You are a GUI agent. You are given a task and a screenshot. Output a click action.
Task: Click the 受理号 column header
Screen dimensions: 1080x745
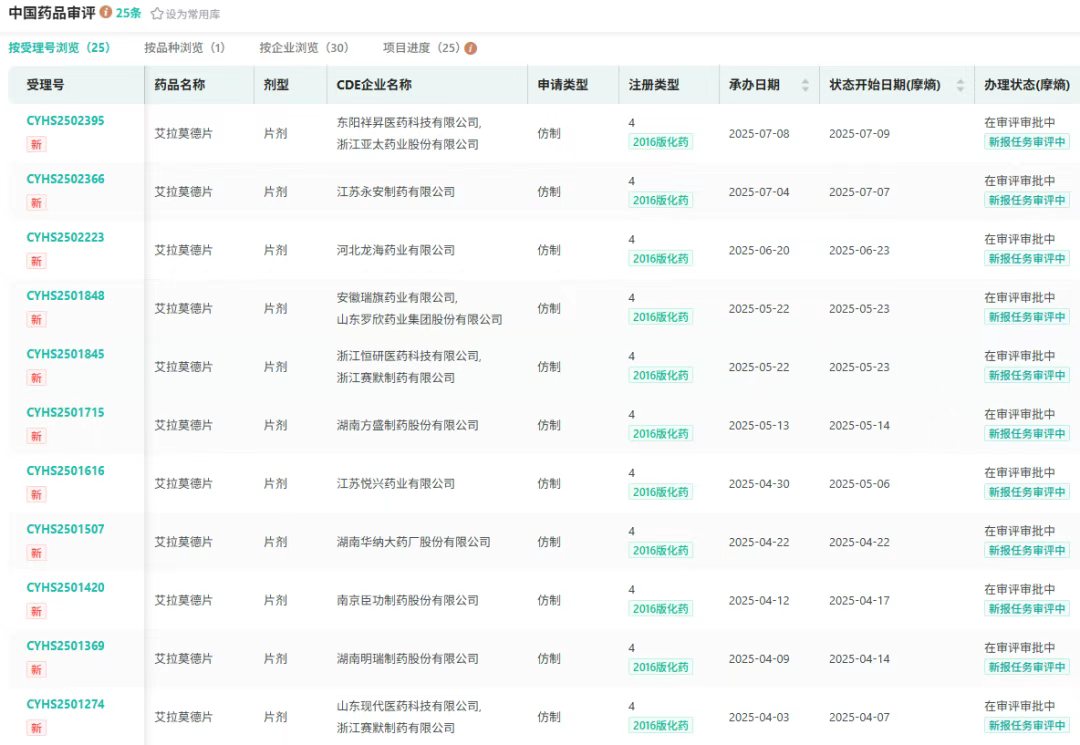coord(45,85)
